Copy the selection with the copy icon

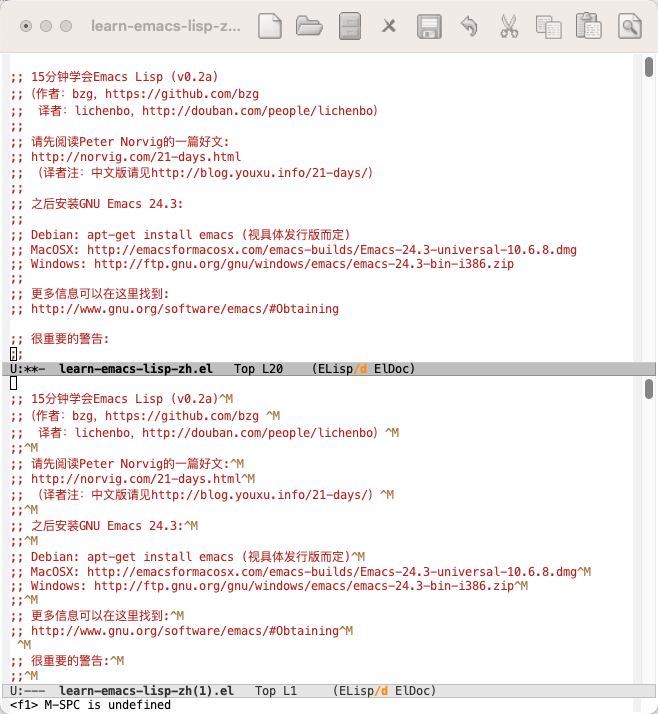point(548,27)
